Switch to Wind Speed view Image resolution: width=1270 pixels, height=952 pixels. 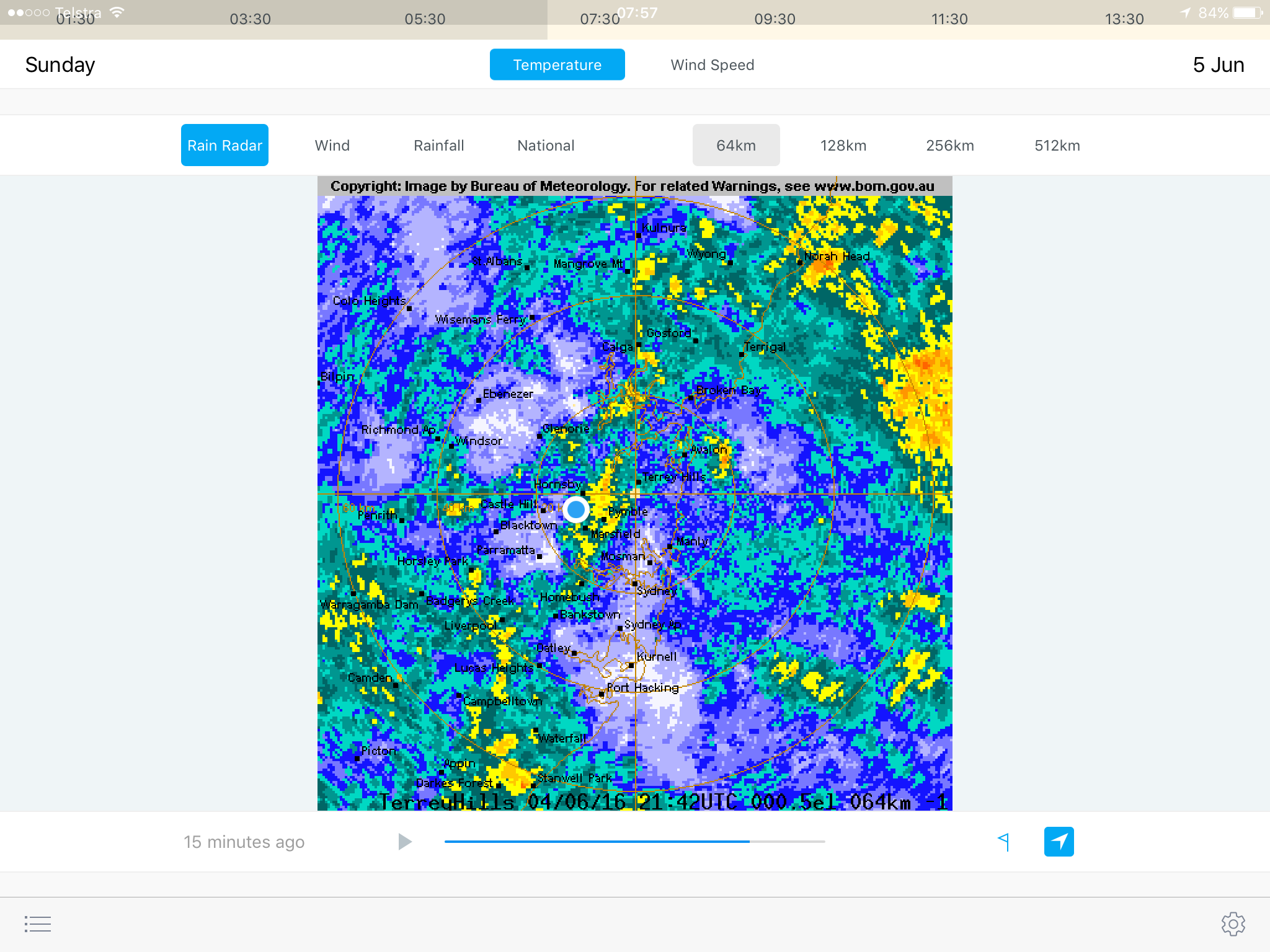712,65
